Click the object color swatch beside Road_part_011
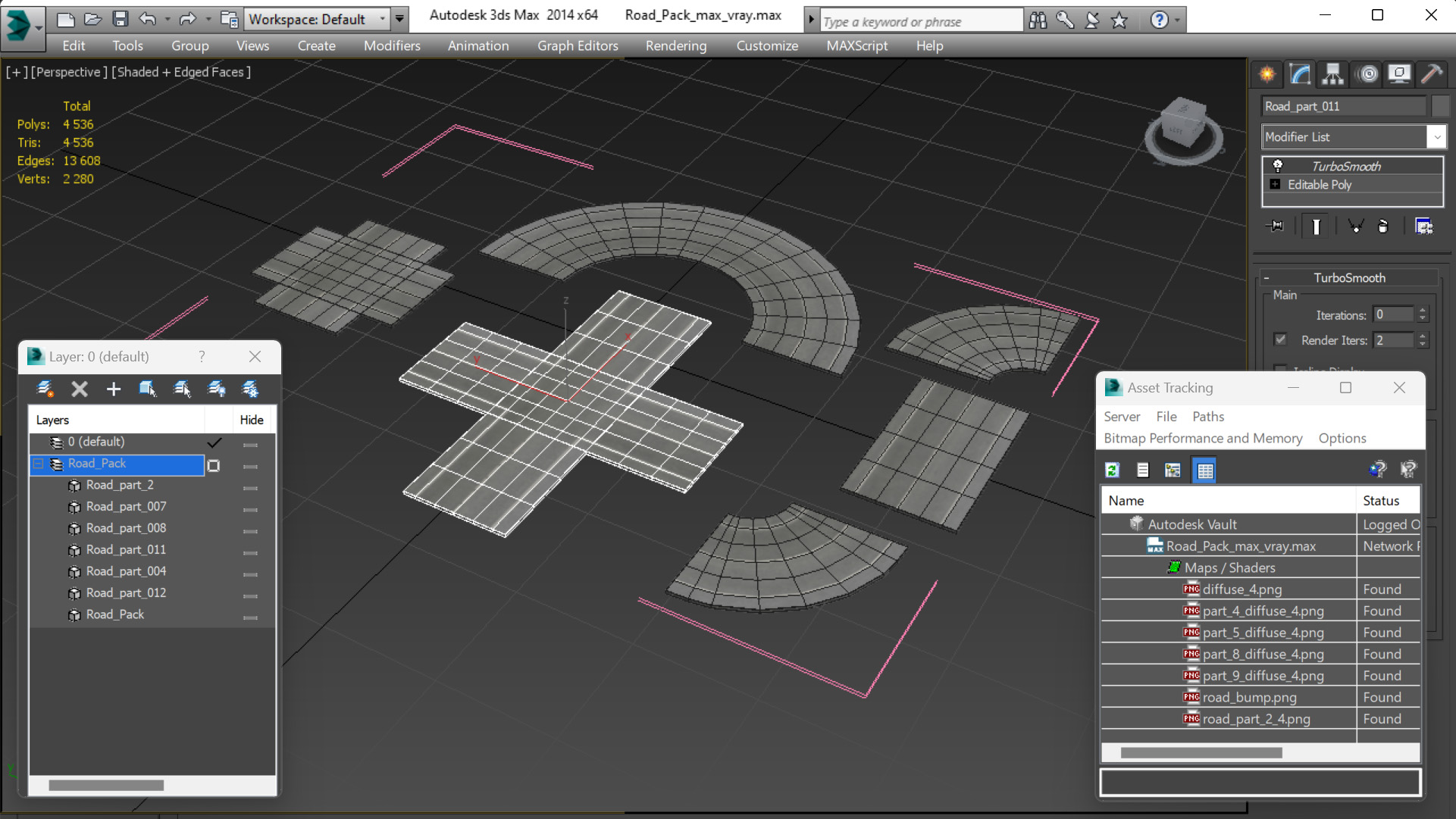 (1441, 106)
